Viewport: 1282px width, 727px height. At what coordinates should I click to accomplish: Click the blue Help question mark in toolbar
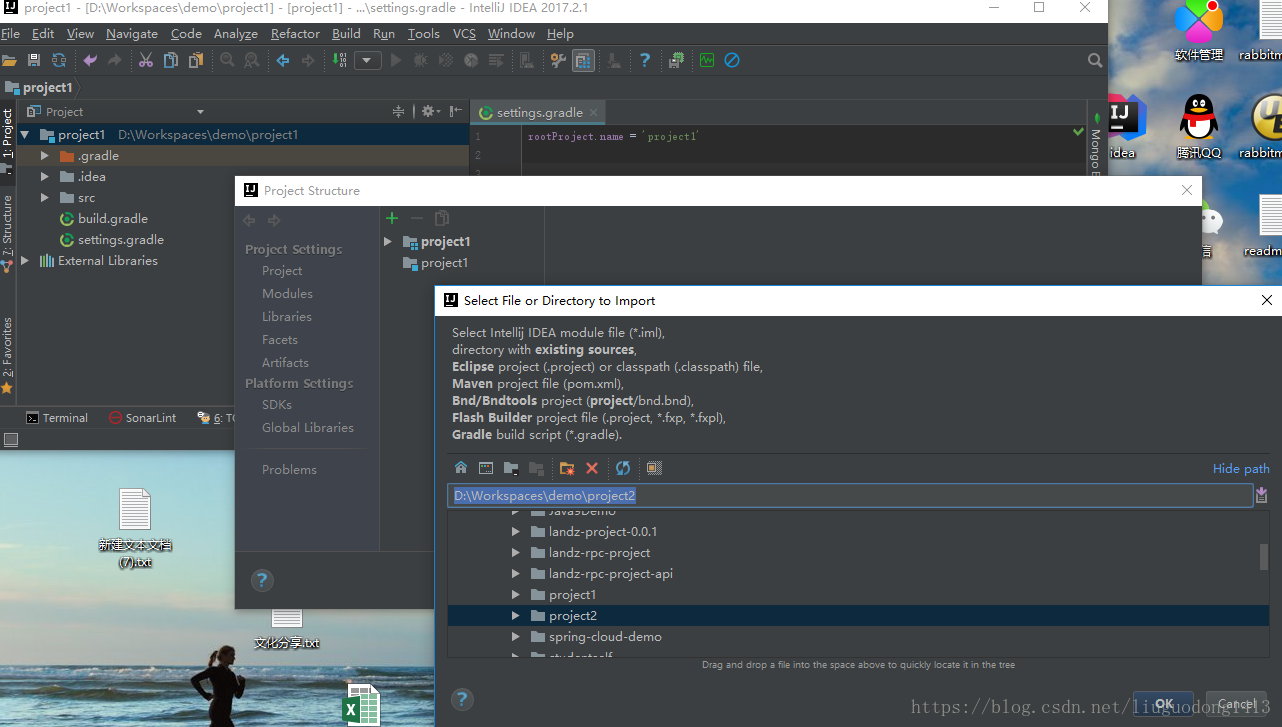[x=645, y=61]
